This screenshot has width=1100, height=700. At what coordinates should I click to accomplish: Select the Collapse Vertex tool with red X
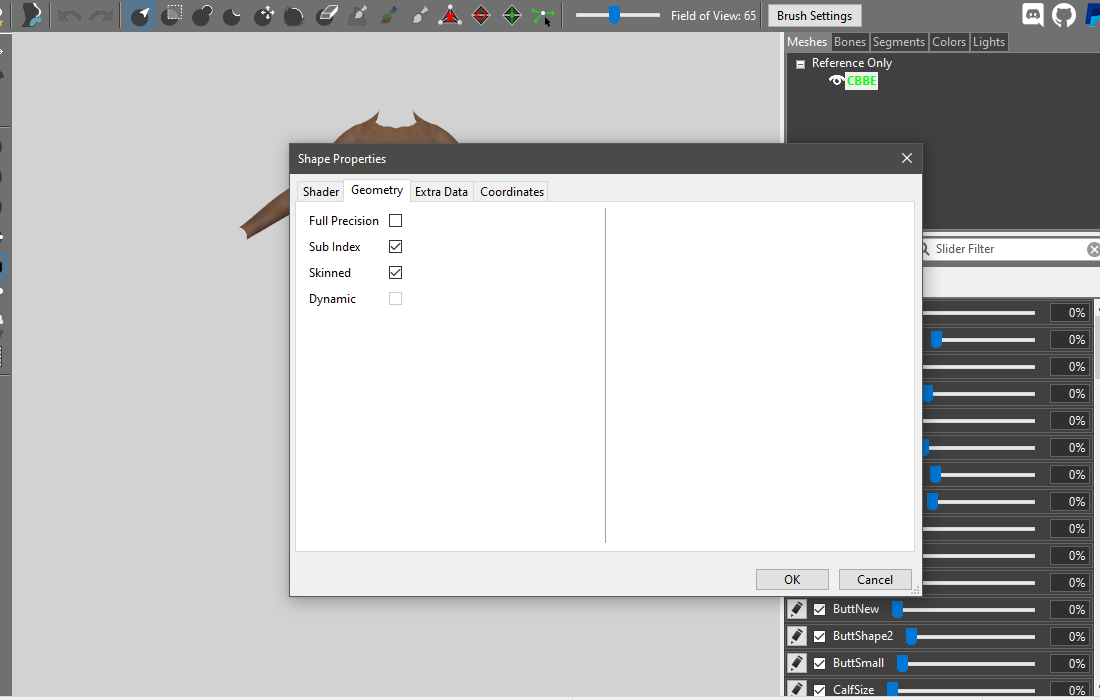(450, 15)
